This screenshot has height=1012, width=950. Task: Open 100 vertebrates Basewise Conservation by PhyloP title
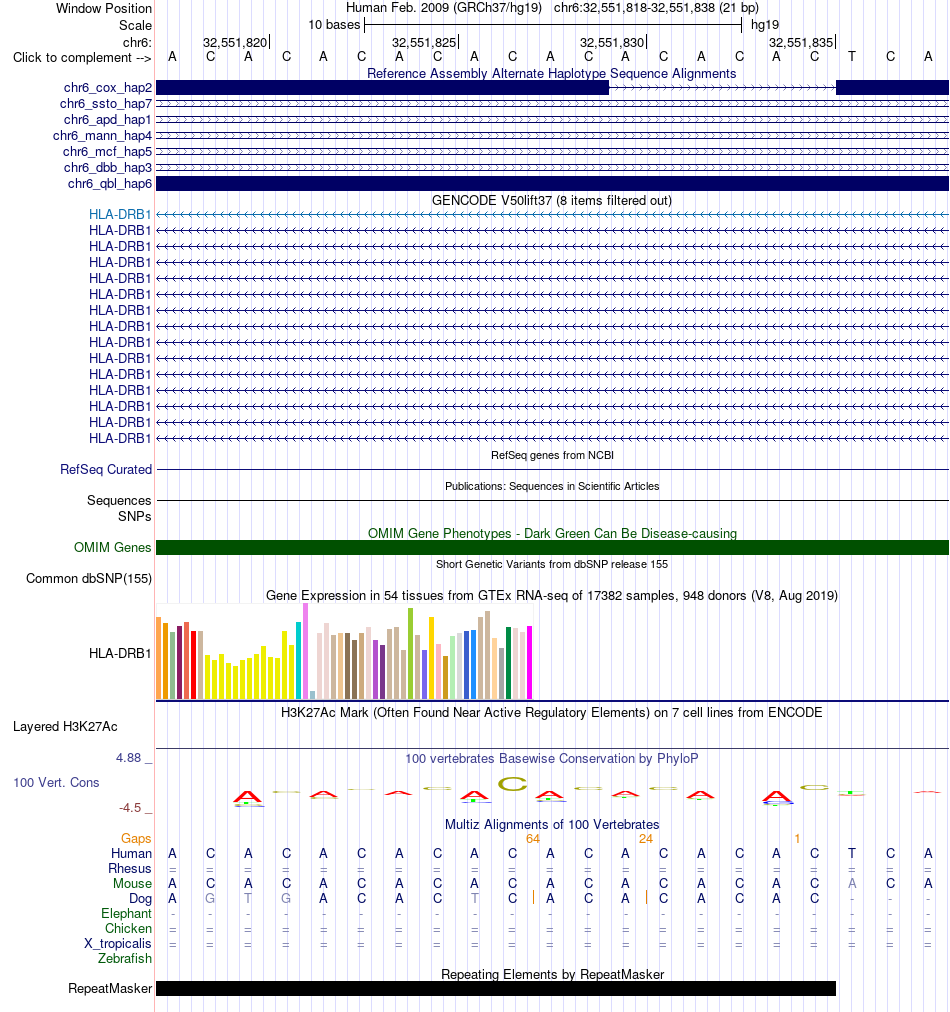tap(552, 759)
